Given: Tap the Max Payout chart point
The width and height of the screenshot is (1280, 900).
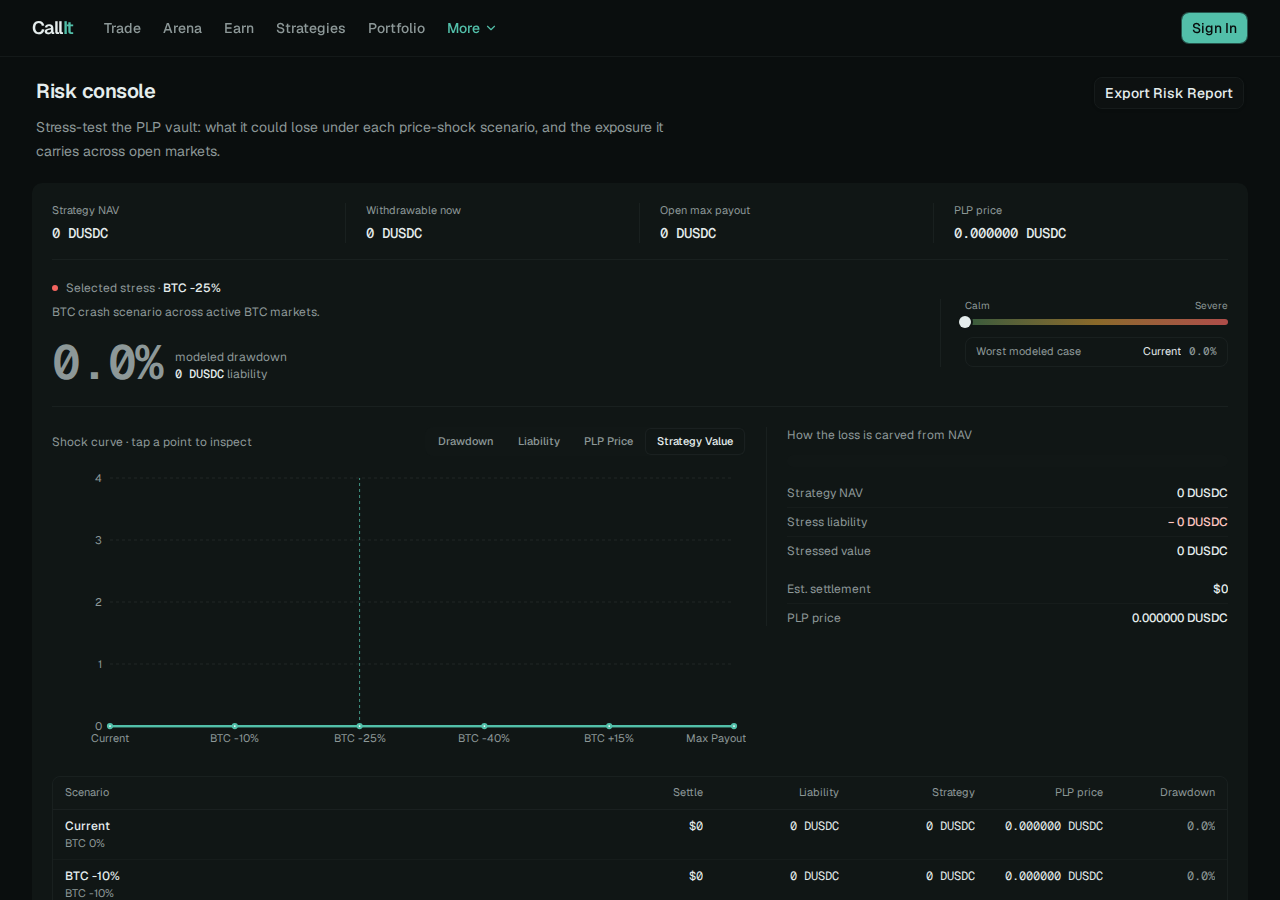Looking at the screenshot, I should pos(734,726).
